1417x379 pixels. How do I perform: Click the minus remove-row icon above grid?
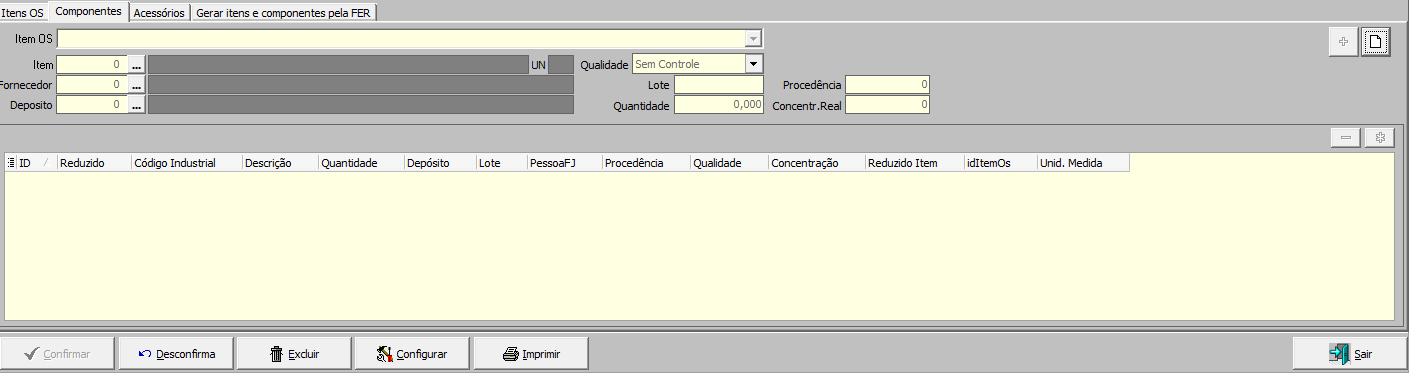point(1346,138)
